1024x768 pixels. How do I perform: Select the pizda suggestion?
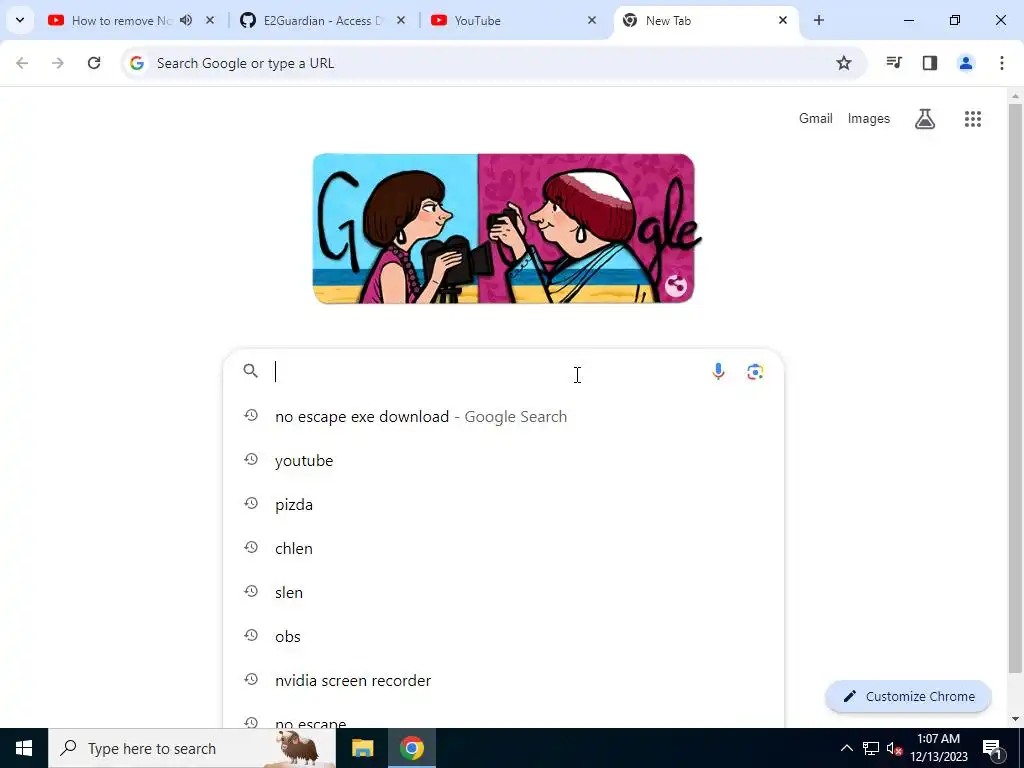[503, 504]
